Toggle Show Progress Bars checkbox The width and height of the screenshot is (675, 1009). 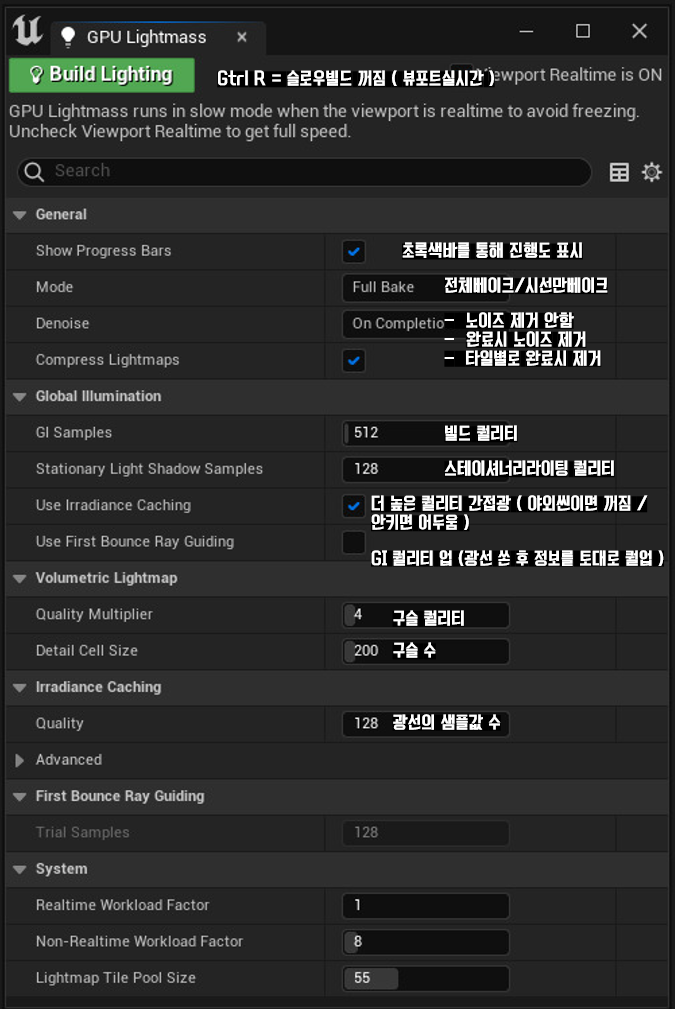point(353,252)
